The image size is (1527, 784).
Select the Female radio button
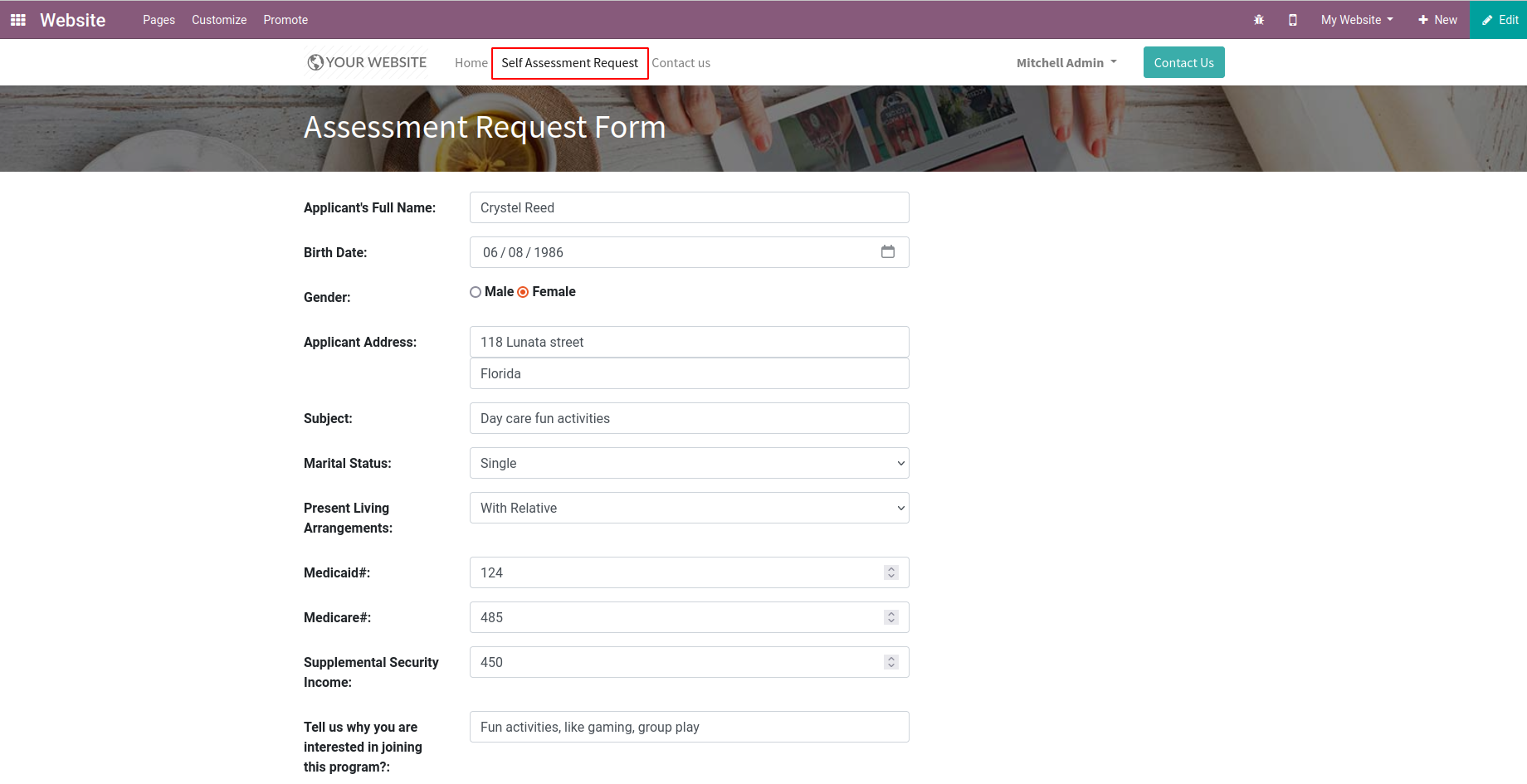(x=523, y=292)
